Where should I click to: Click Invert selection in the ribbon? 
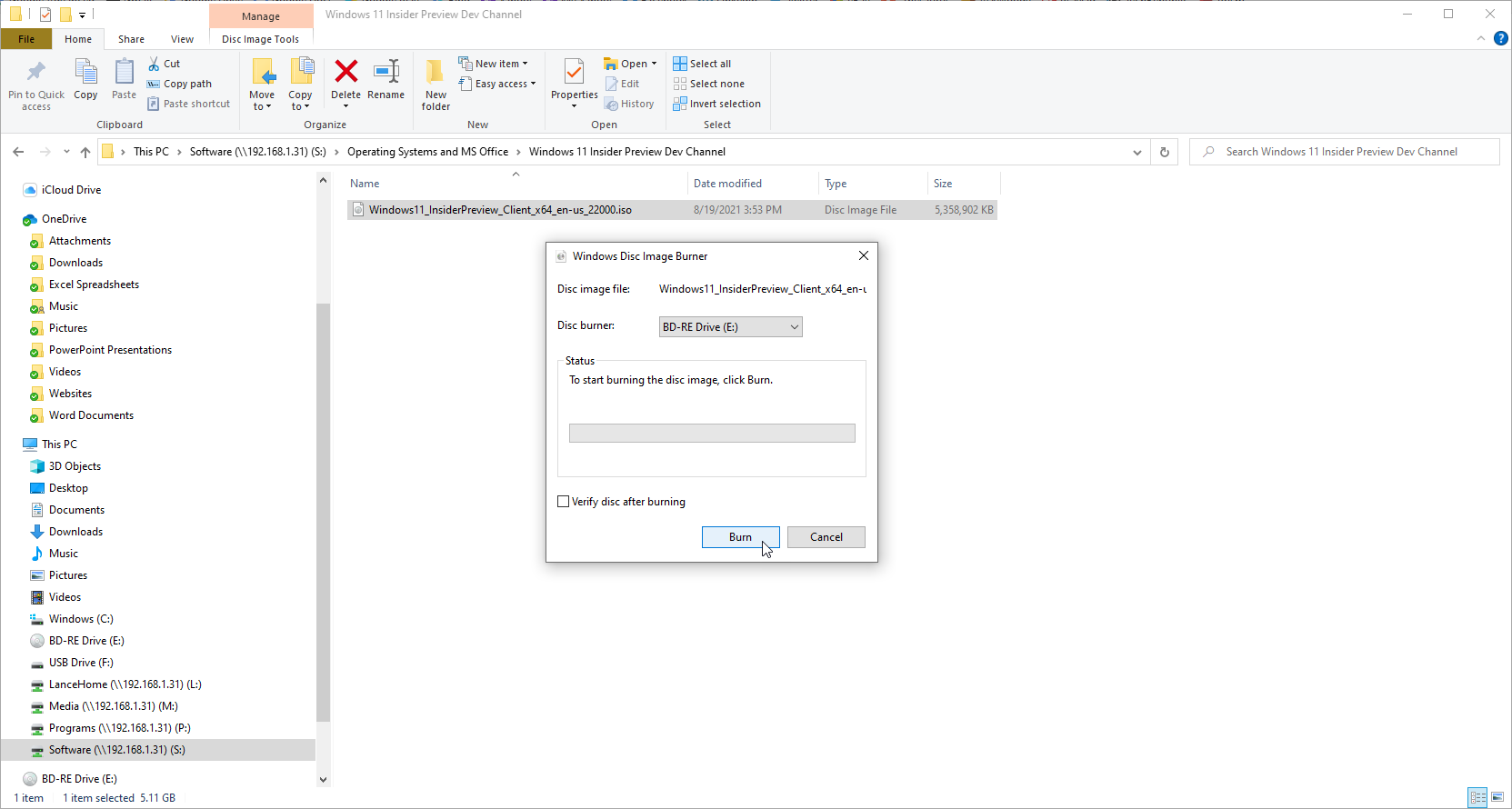click(717, 104)
